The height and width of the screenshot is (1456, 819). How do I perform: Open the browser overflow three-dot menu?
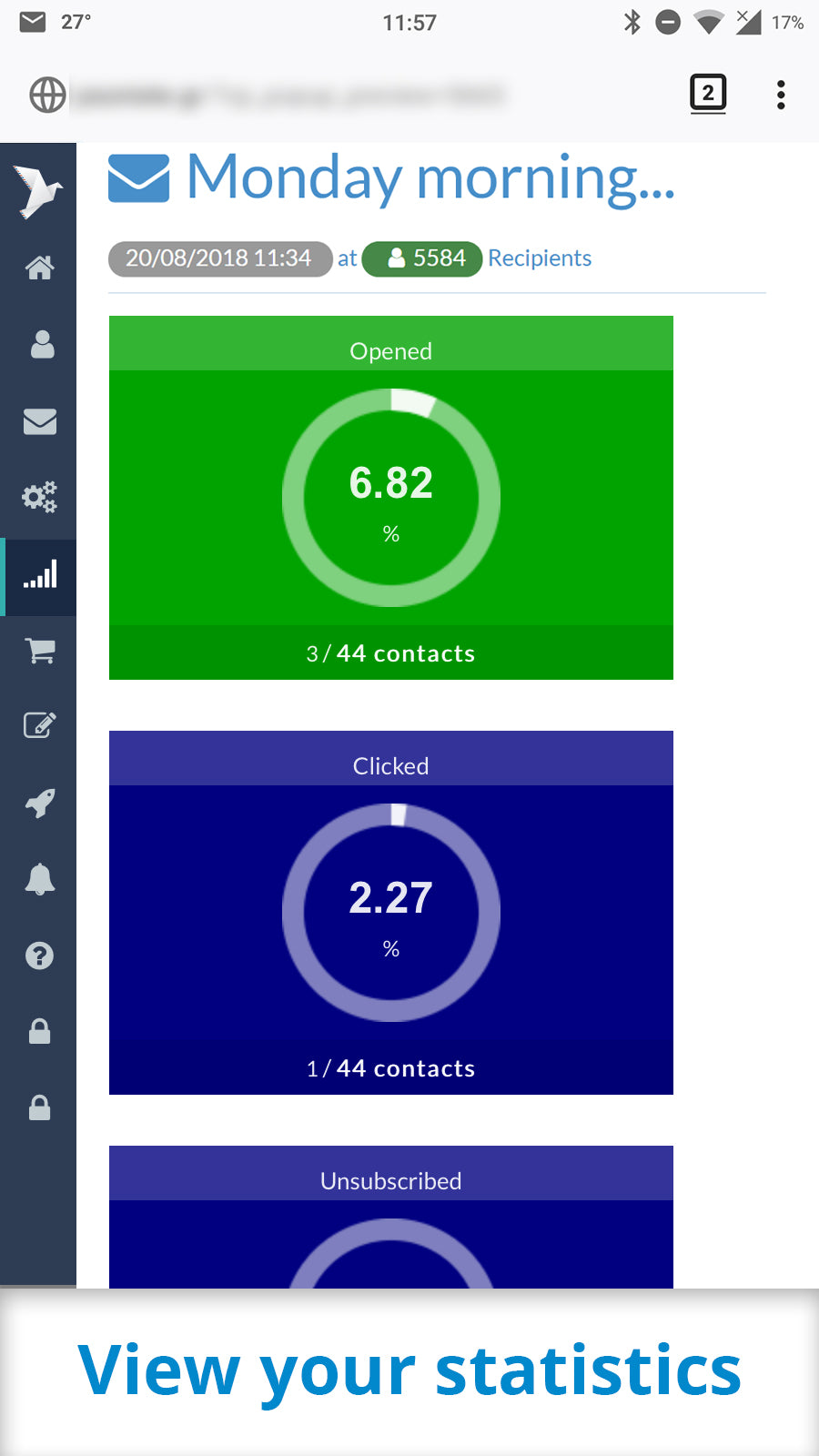click(781, 94)
